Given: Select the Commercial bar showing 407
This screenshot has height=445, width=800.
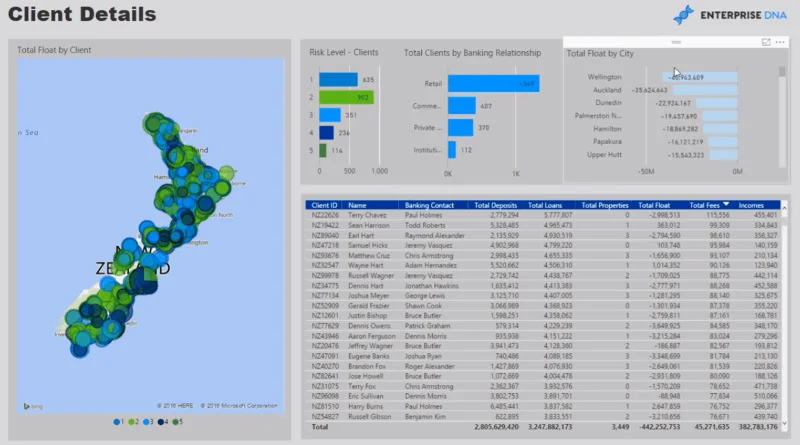Looking at the screenshot, I should click(462, 106).
